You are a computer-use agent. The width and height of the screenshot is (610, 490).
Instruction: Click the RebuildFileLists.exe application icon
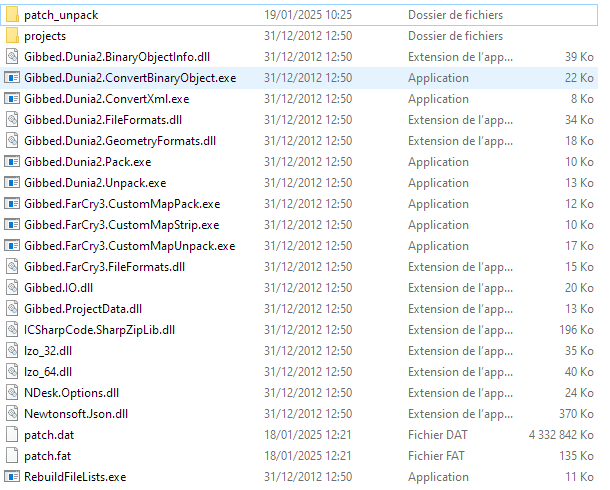pos(12,477)
